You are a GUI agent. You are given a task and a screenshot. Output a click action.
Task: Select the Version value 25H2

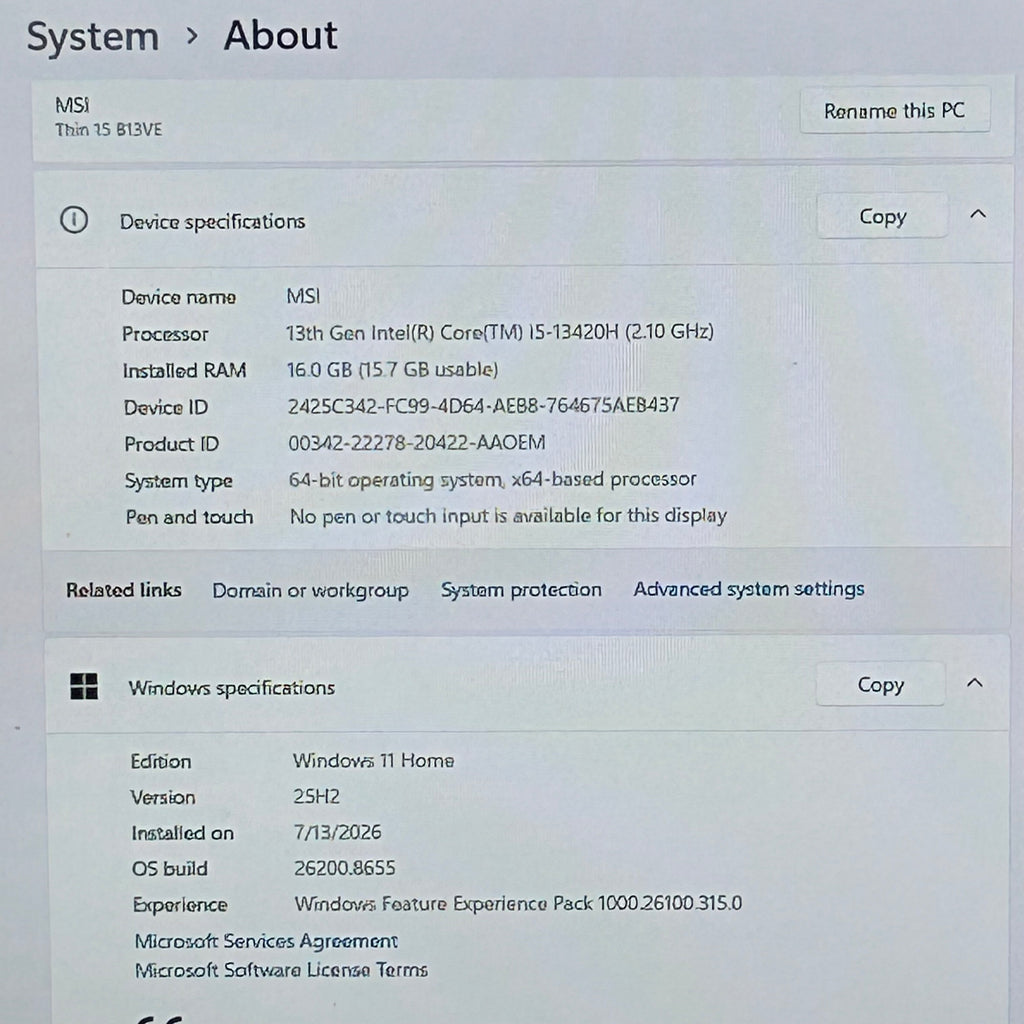pos(317,796)
